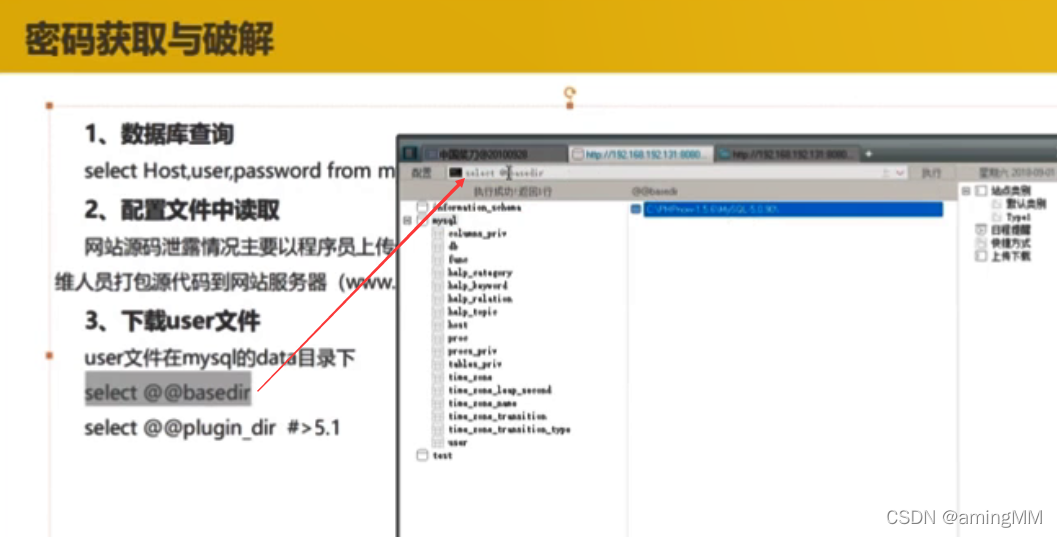The height and width of the screenshot is (537, 1057).
Task: Click the table icon beside func
Action: 438,259
